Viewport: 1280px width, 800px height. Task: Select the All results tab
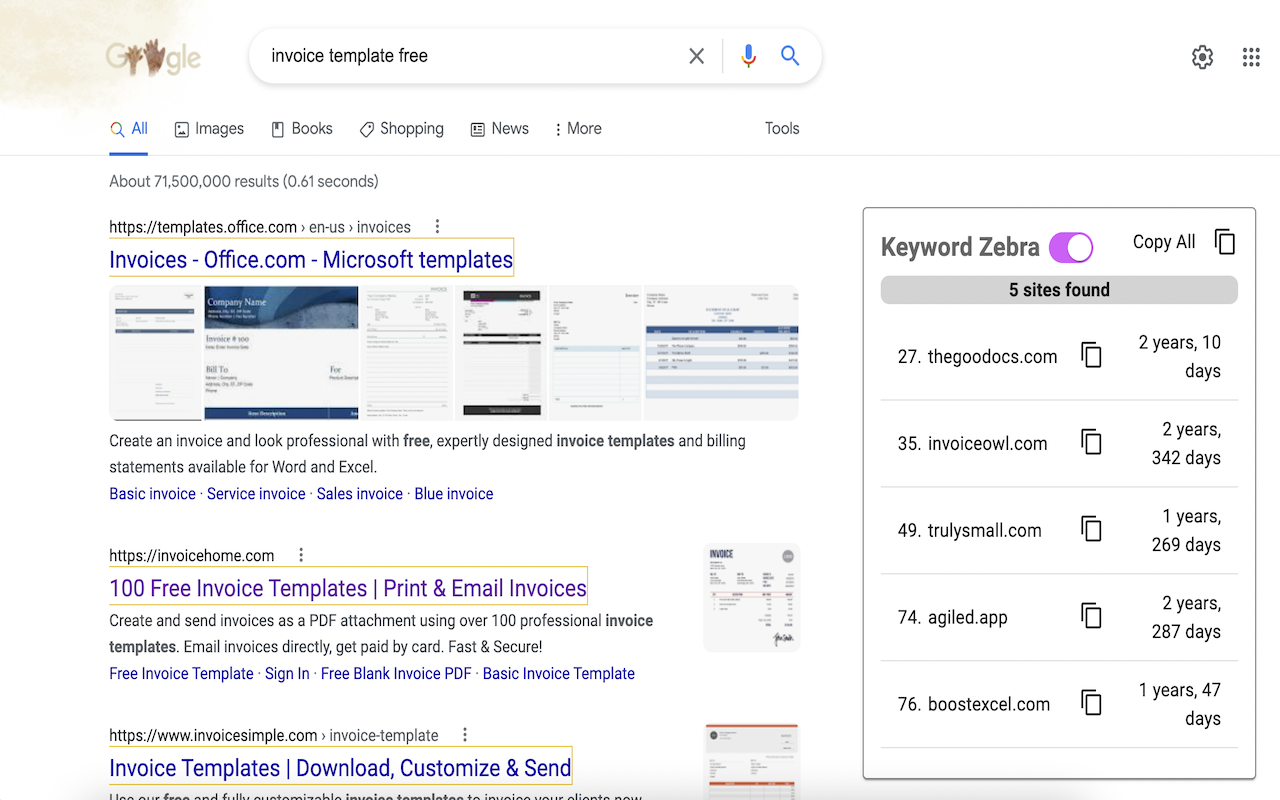129,129
